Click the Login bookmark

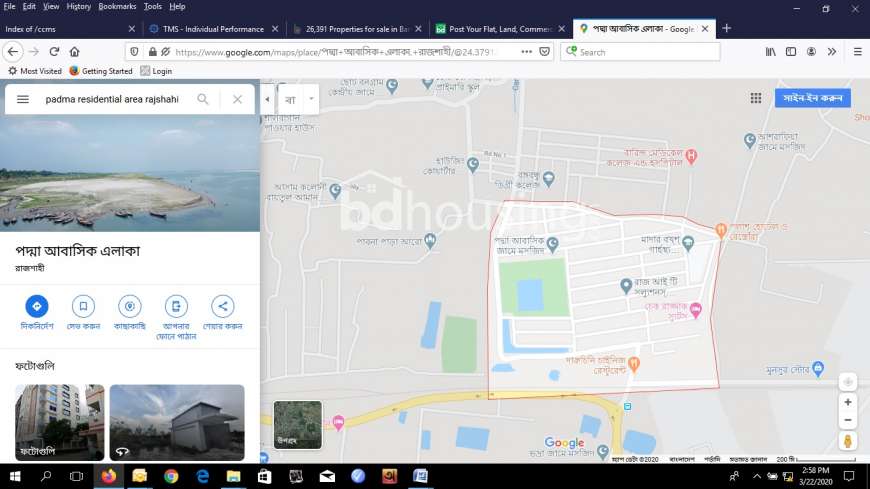156,71
